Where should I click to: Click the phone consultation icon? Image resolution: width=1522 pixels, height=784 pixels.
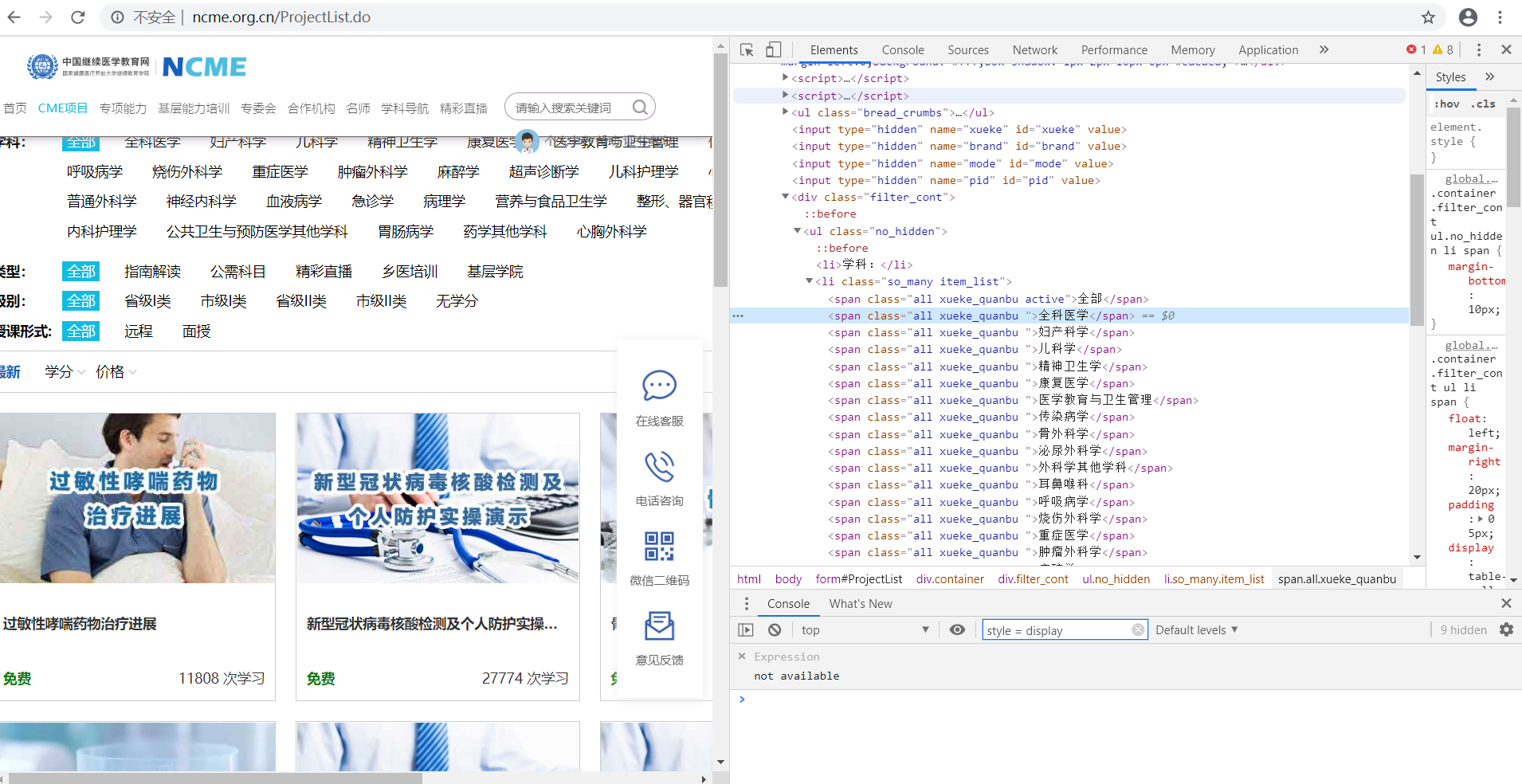[659, 466]
